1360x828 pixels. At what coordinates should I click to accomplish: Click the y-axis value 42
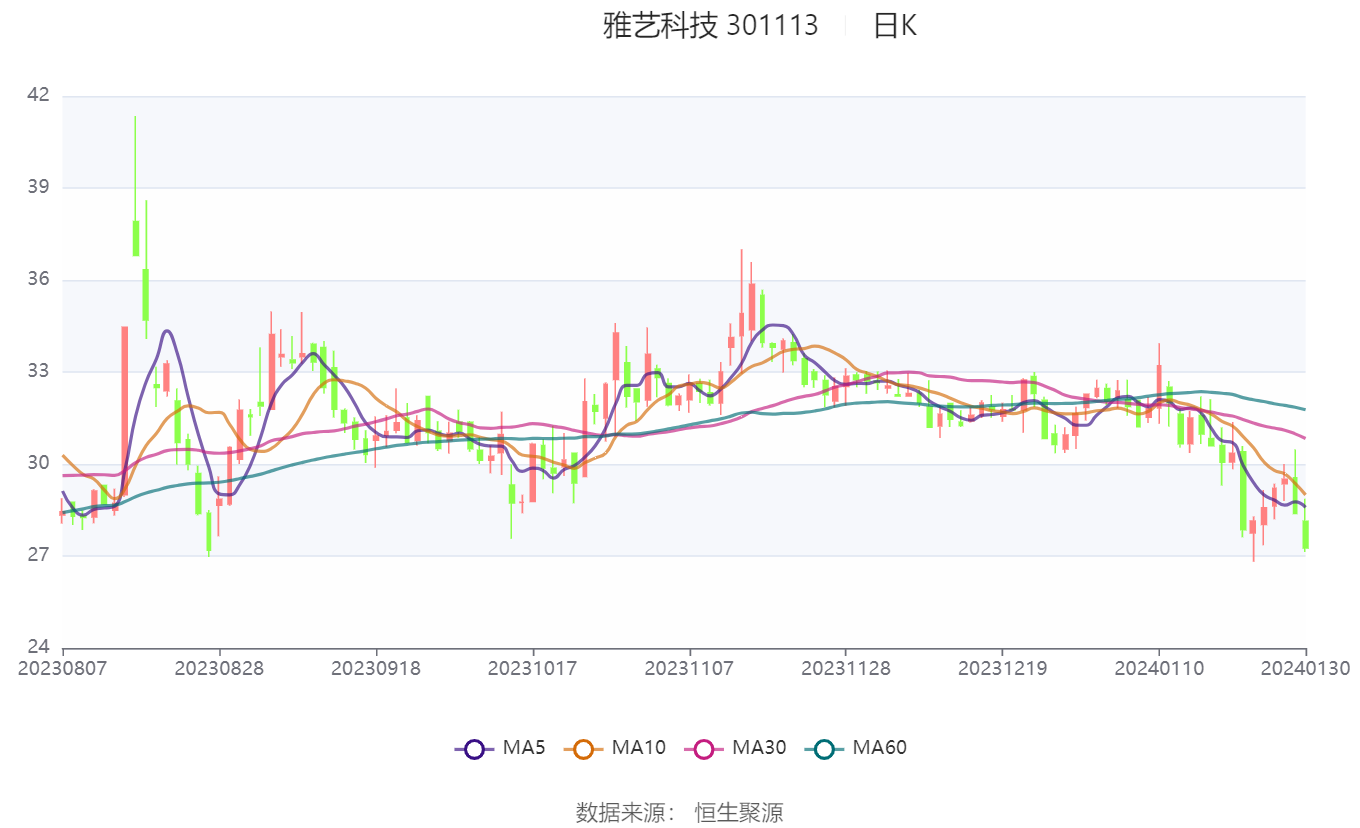coord(38,95)
